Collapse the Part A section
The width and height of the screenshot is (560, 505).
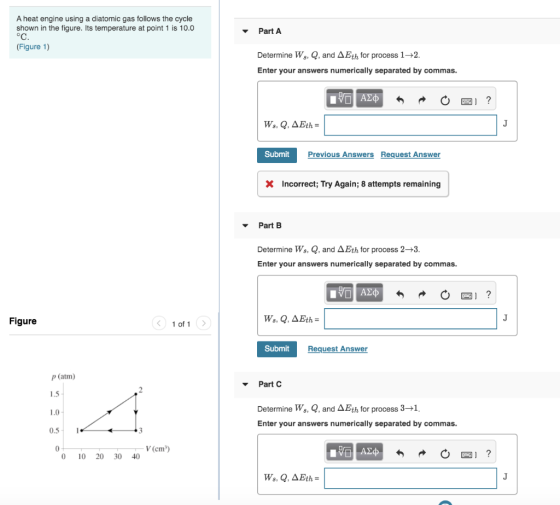(x=245, y=31)
